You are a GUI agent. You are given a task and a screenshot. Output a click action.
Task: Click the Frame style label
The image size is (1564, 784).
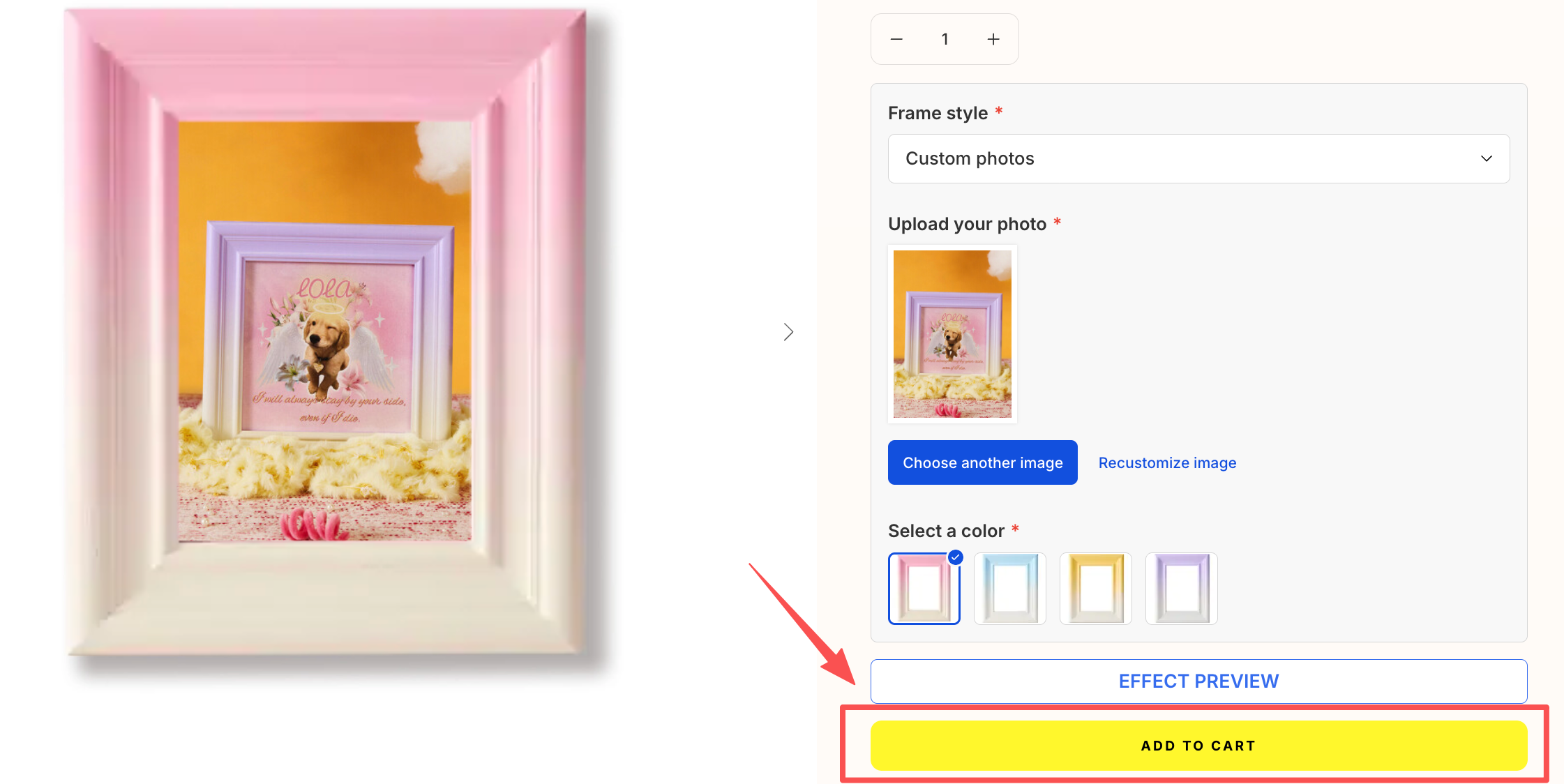tap(938, 113)
